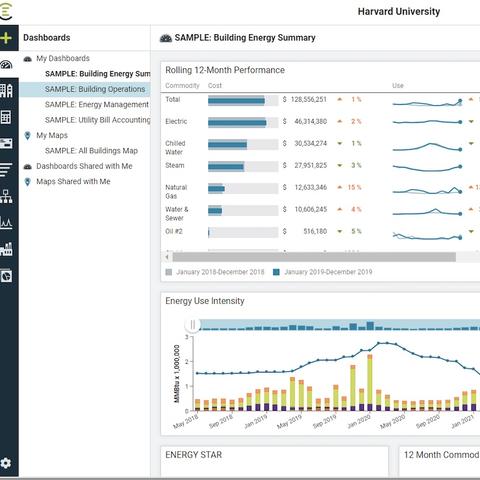Click the Use column header
The height and width of the screenshot is (480, 480).
click(398, 86)
